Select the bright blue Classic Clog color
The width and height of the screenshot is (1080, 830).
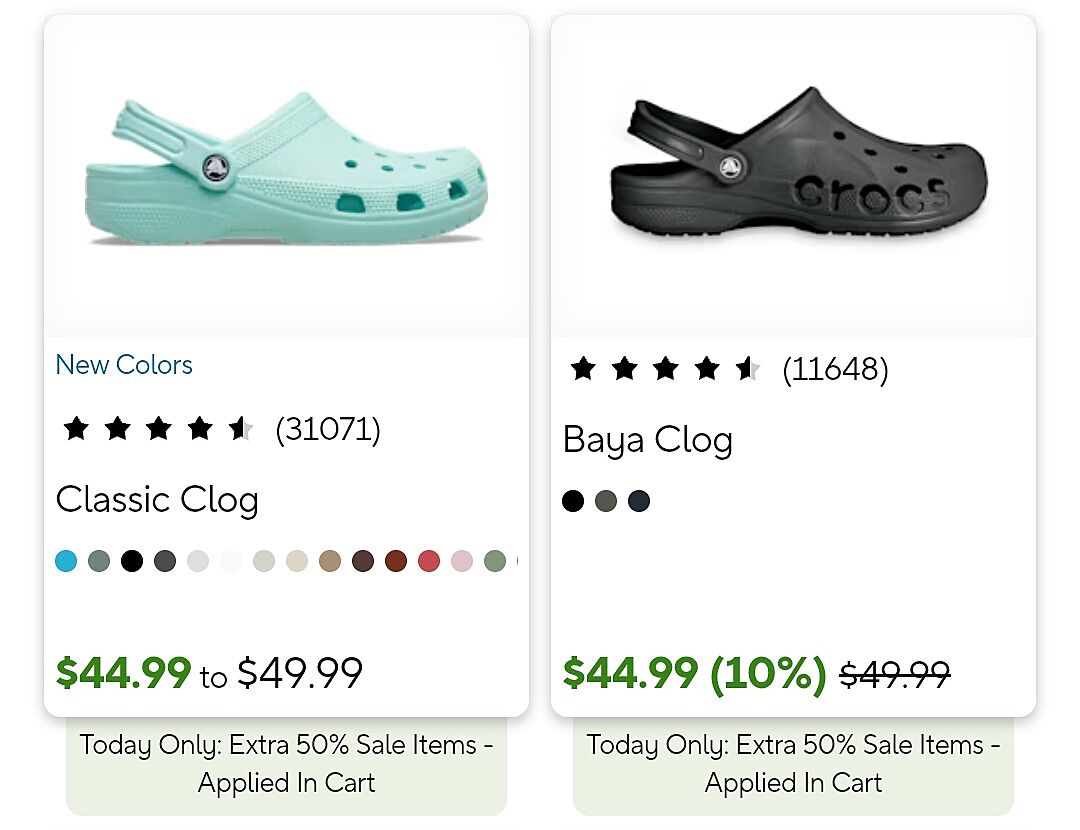[x=66, y=561]
